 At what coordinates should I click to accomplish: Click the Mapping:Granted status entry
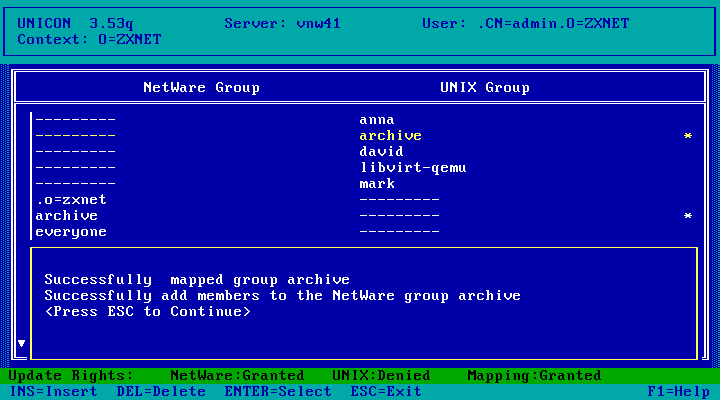click(534, 376)
